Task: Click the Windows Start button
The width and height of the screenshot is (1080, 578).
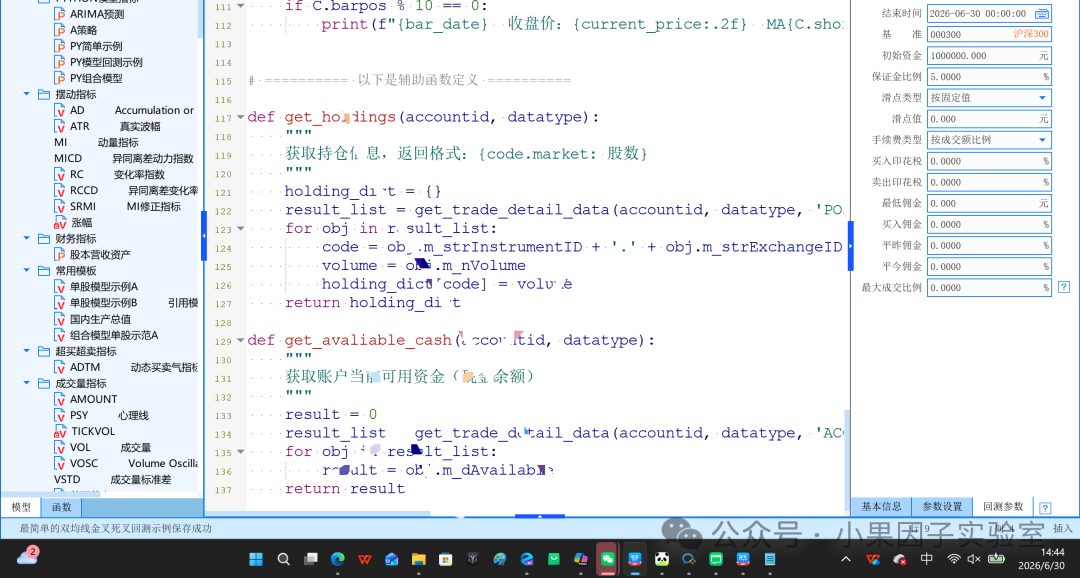Action: point(256,559)
